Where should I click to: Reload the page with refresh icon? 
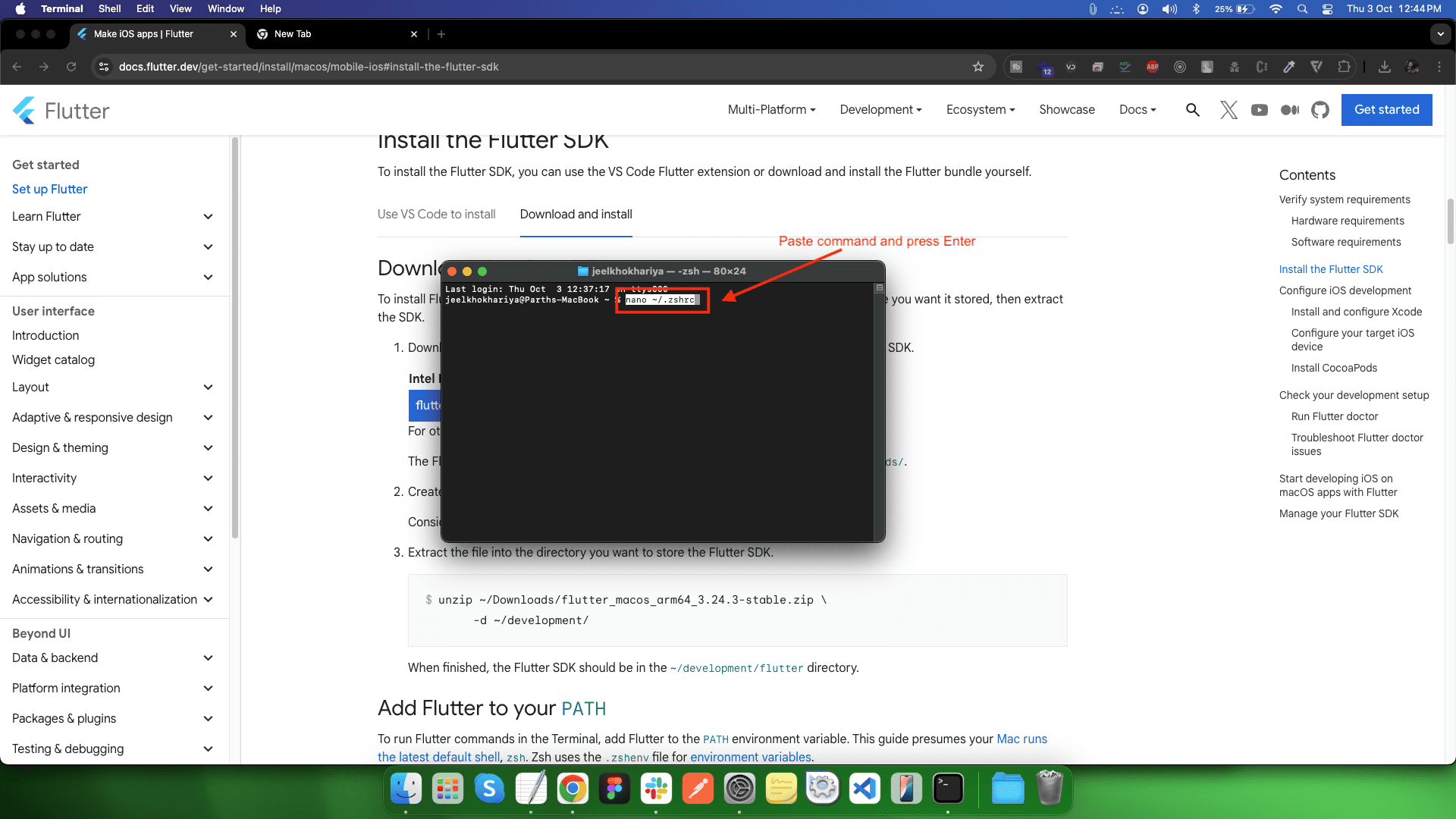[x=71, y=67]
